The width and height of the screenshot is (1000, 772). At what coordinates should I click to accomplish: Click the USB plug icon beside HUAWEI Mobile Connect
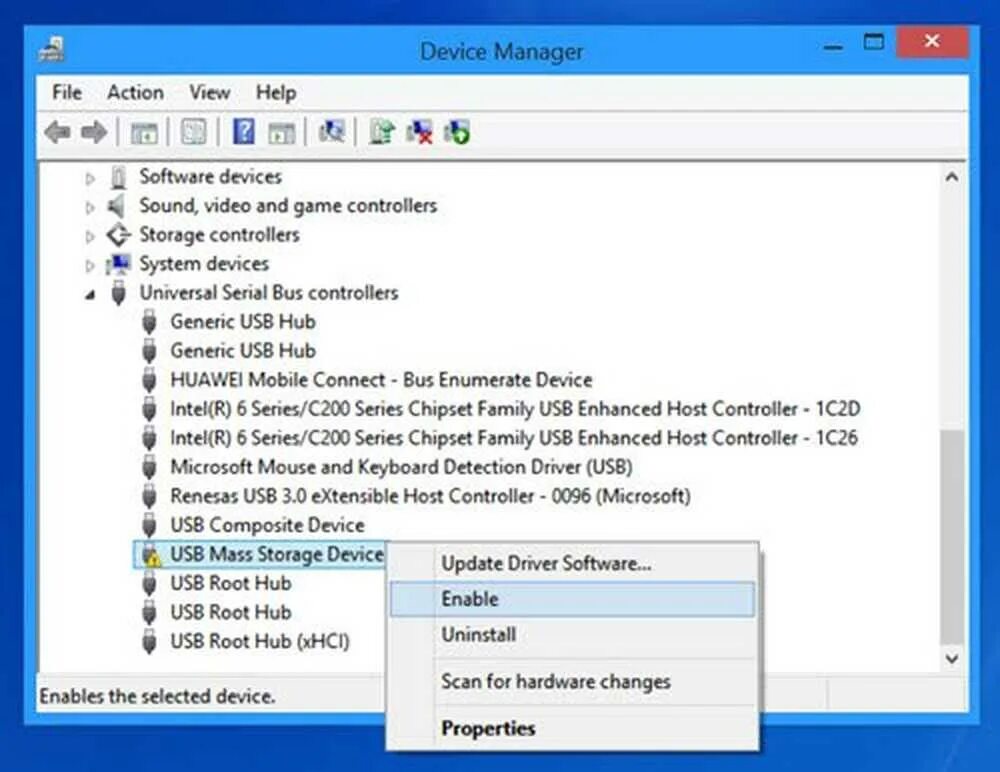[x=149, y=380]
